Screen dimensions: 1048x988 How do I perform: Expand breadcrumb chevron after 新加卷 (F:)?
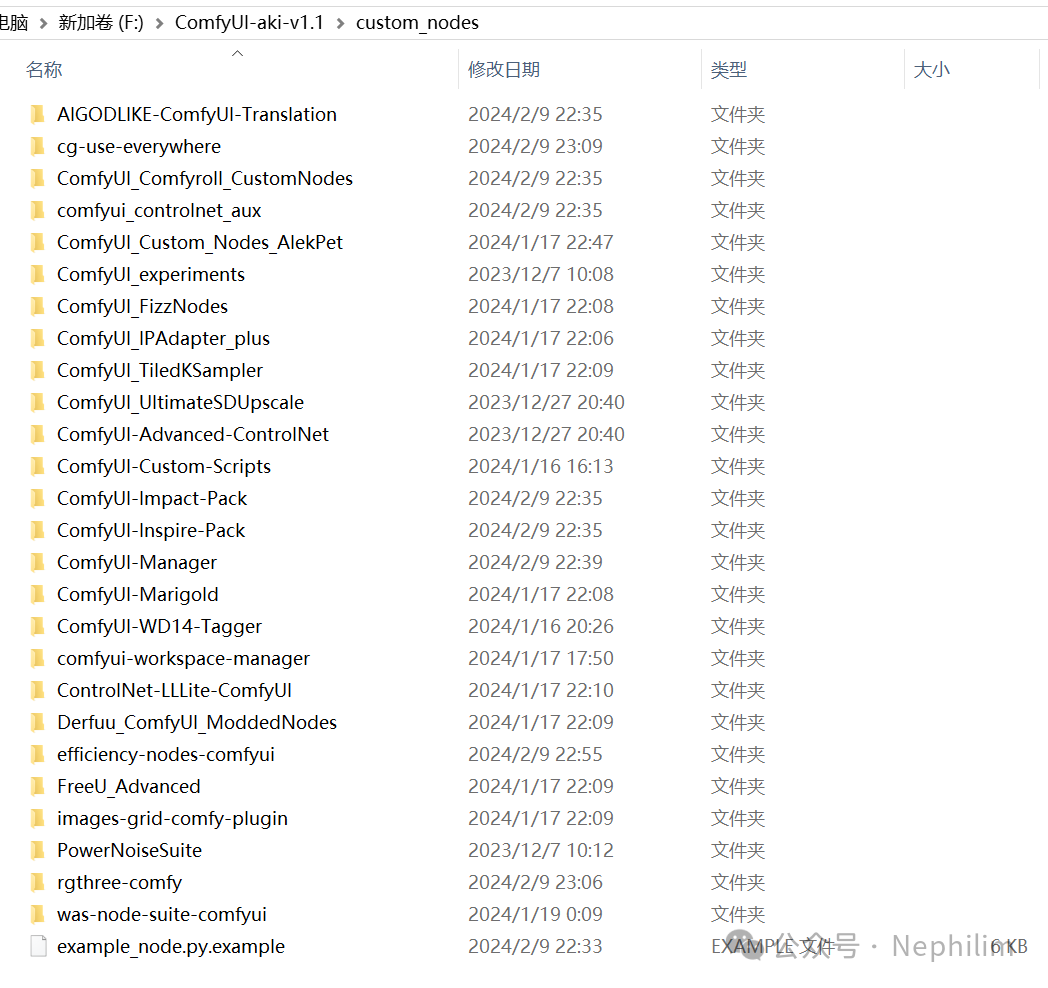point(160,23)
